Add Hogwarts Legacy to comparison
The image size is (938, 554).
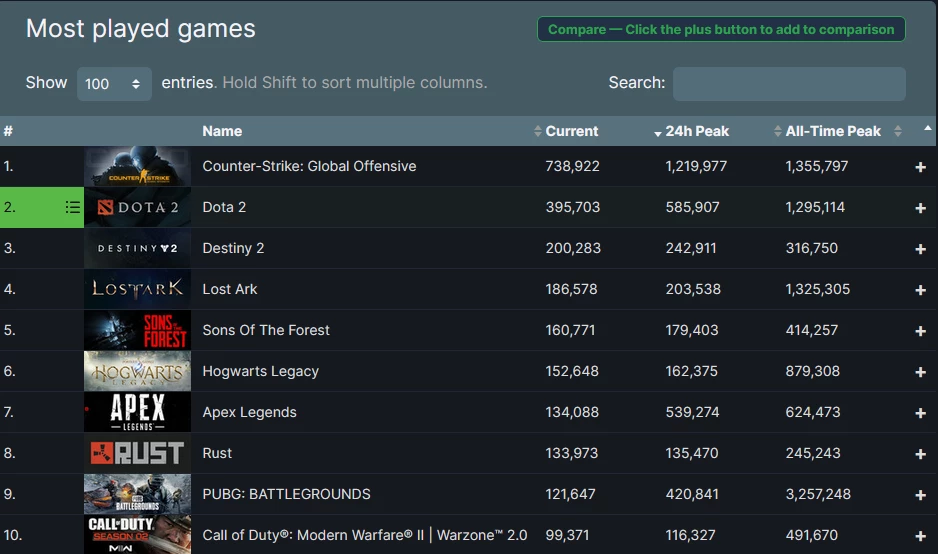920,372
